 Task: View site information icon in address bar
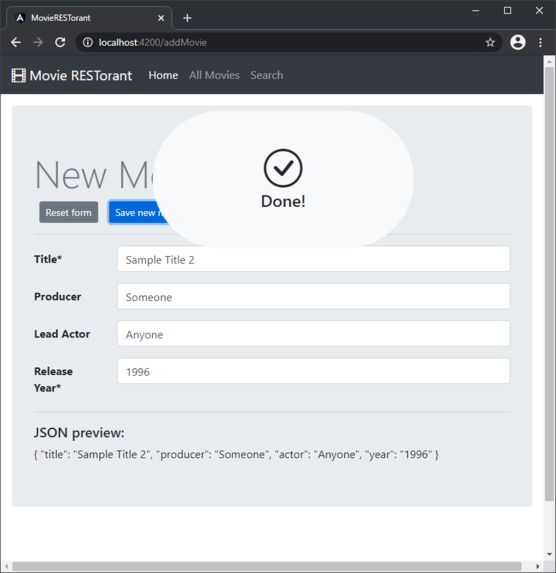point(88,42)
